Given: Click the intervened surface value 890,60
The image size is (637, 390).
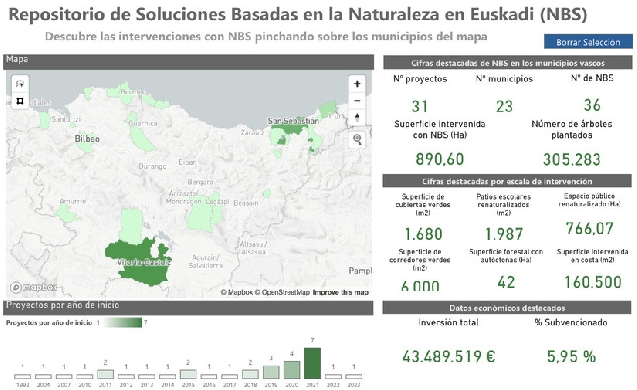Looking at the screenshot, I should 440,159.
